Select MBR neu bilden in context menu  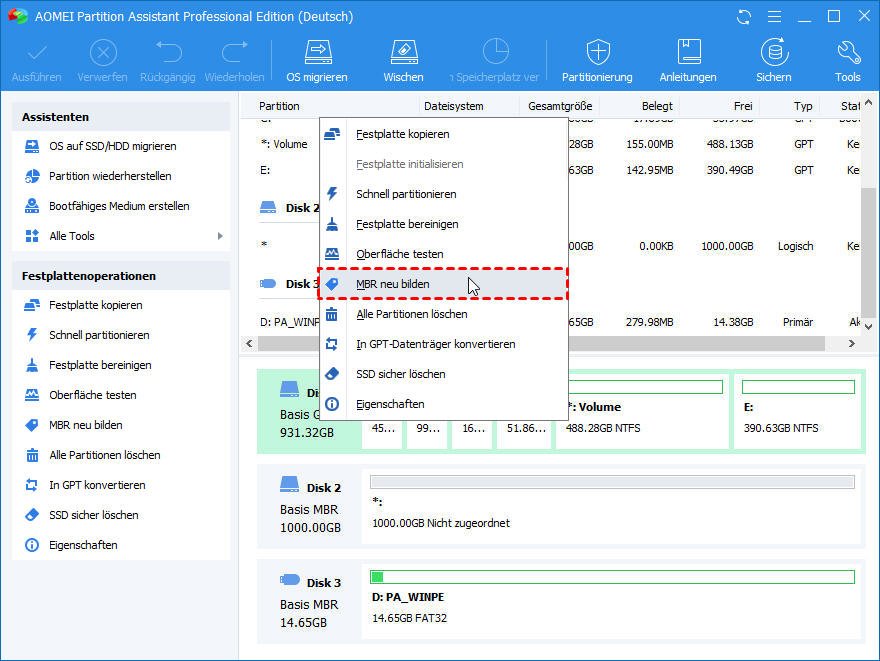[x=443, y=284]
